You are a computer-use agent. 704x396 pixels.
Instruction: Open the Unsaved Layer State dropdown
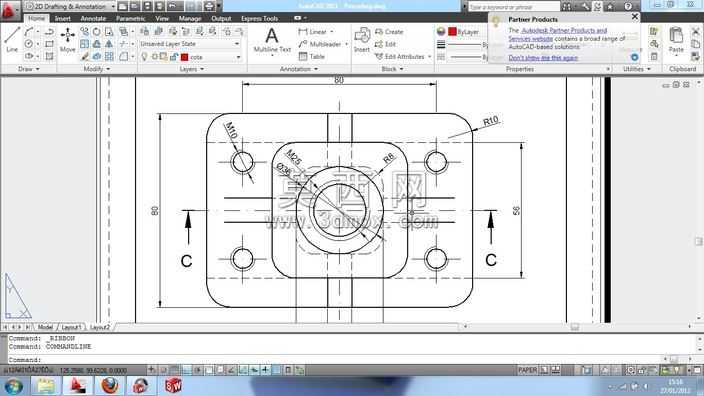(190, 44)
